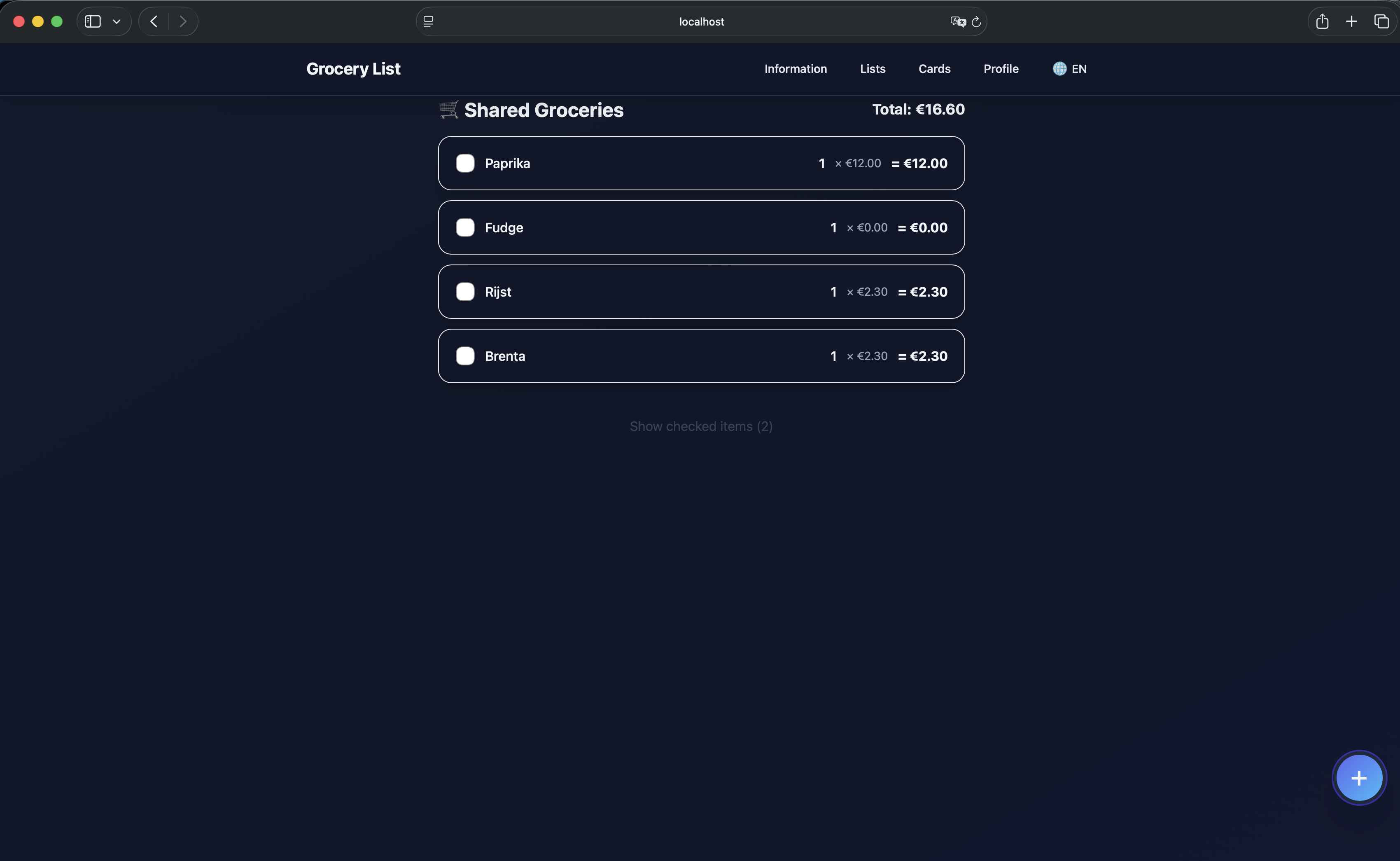Click the localhost address bar
The height and width of the screenshot is (861, 1400).
click(x=701, y=22)
